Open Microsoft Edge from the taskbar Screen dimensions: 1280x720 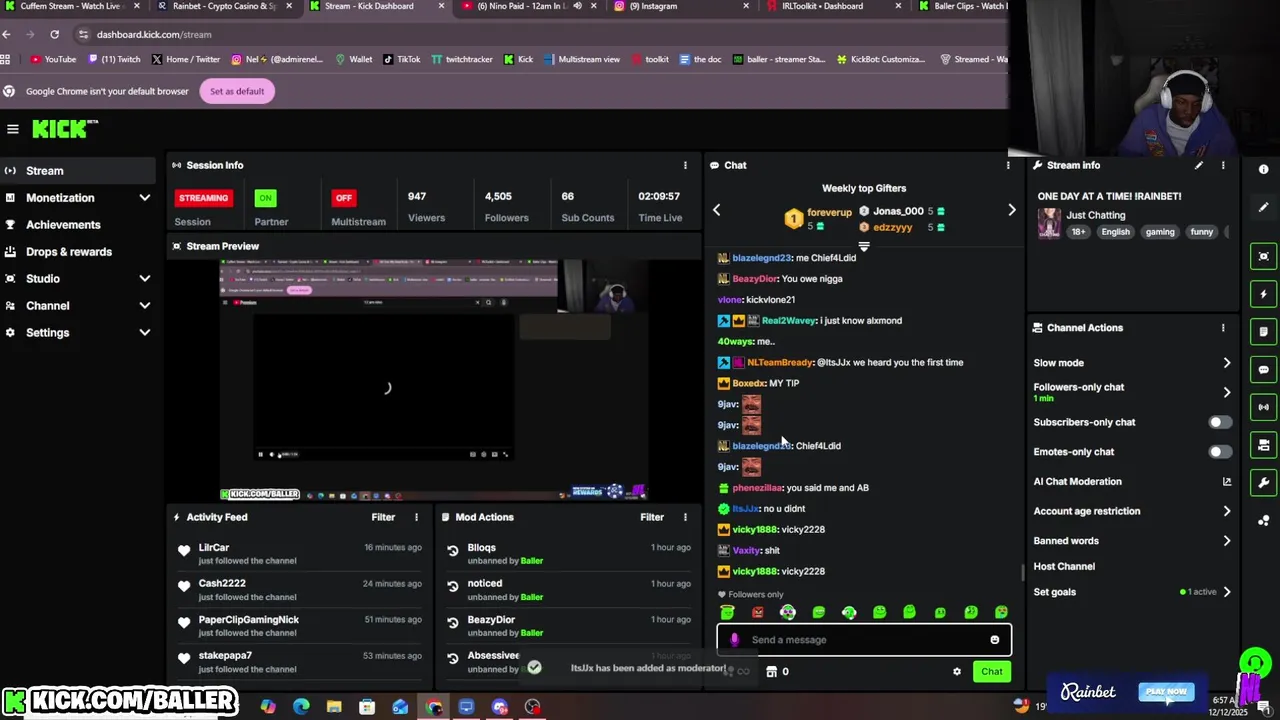tap(301, 708)
